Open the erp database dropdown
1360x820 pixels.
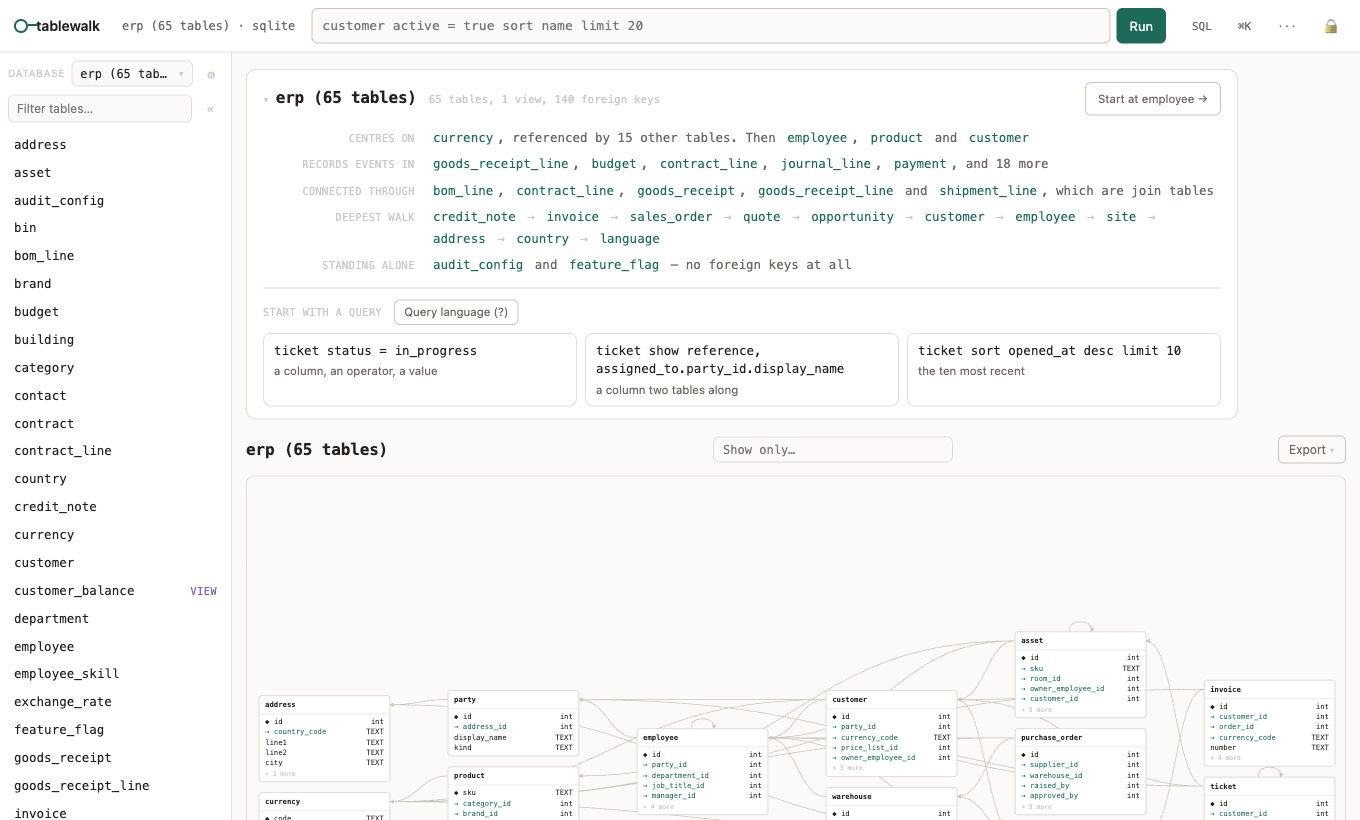pos(132,74)
